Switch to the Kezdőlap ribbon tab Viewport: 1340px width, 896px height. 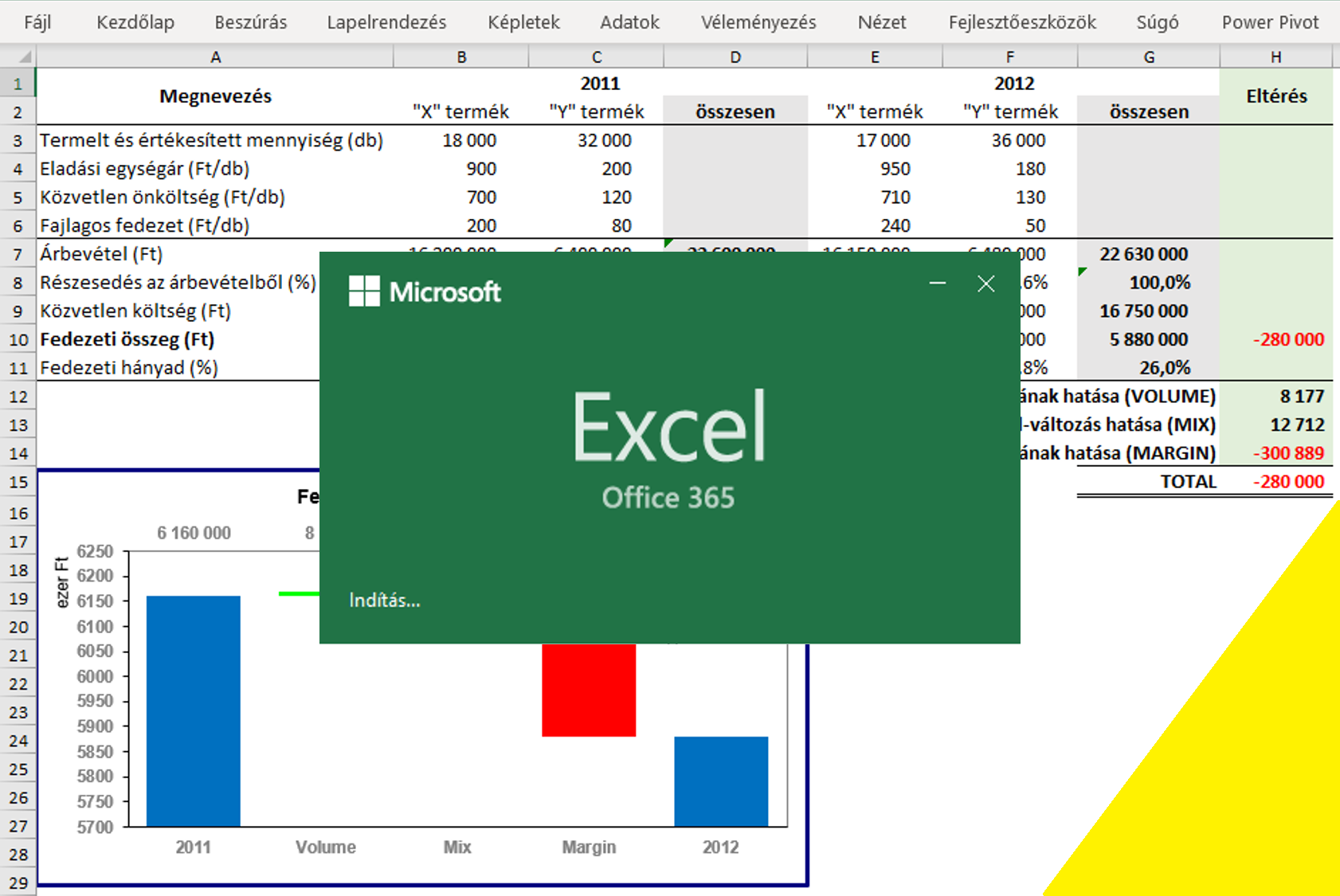[x=135, y=22]
